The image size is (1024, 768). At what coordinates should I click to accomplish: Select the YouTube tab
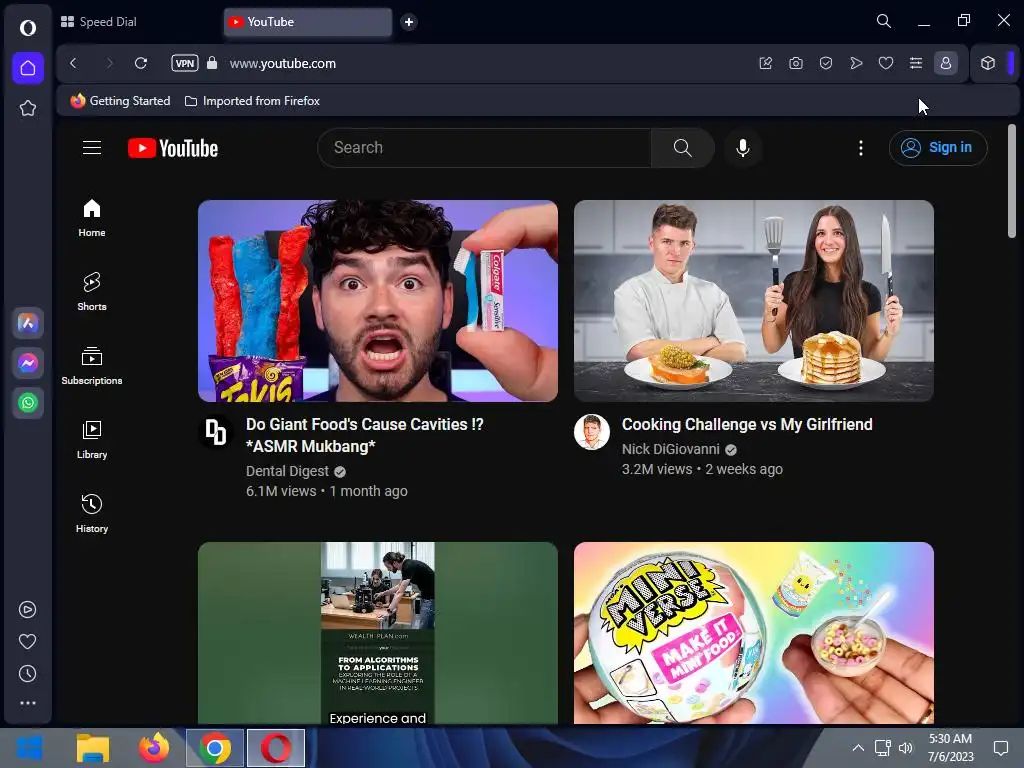tap(308, 22)
